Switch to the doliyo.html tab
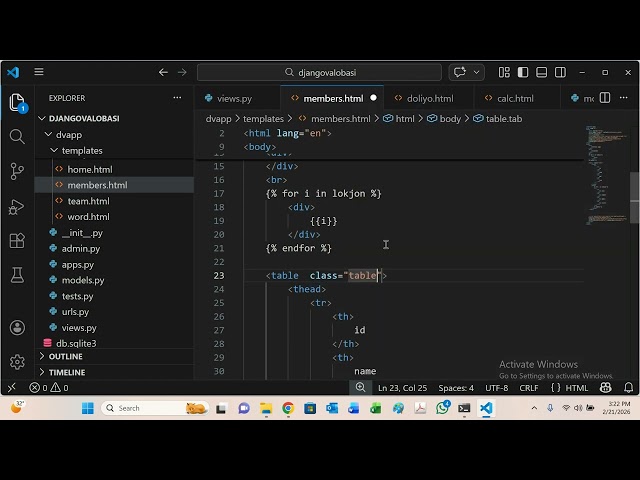 (x=430, y=98)
